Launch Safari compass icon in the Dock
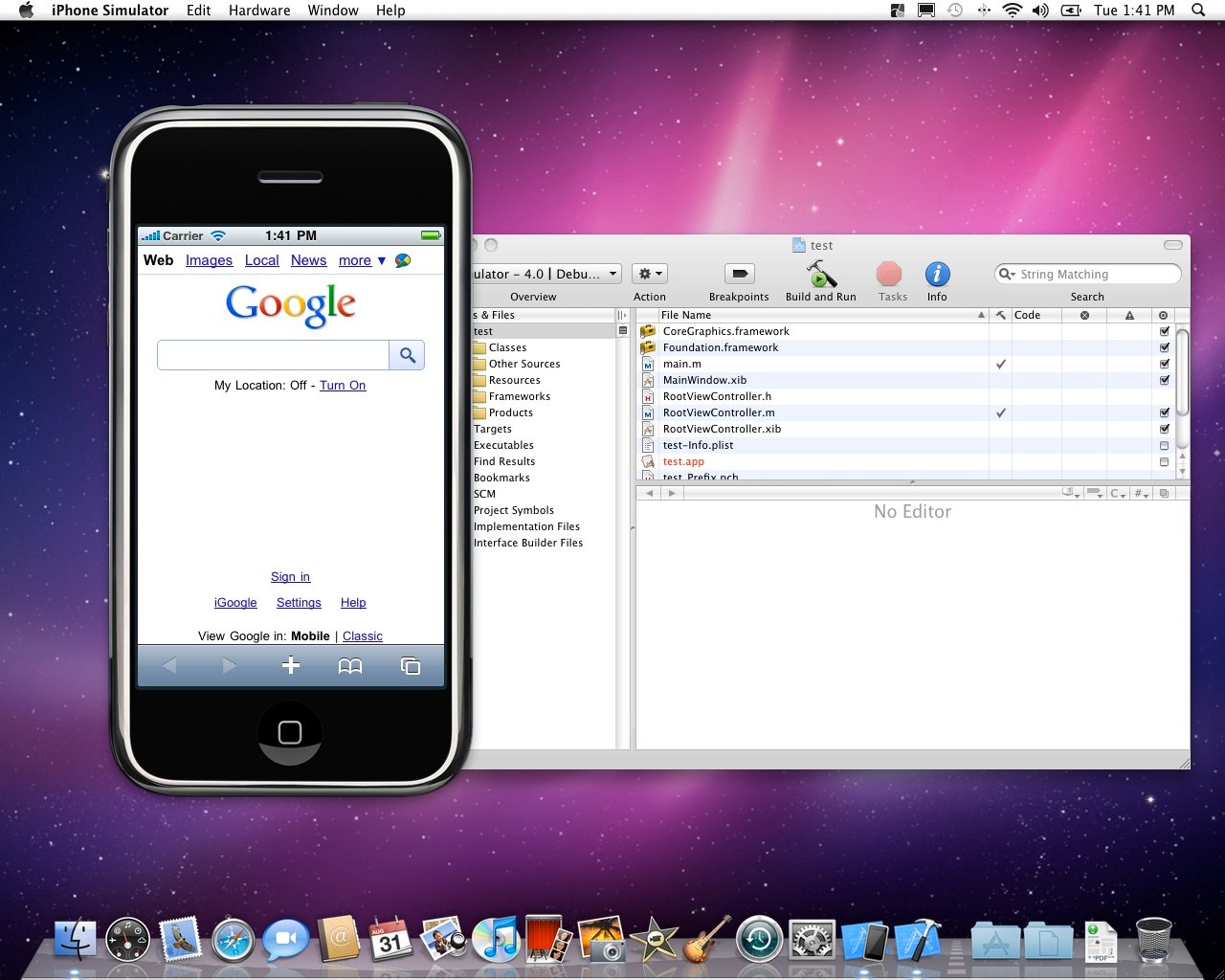Image resolution: width=1225 pixels, height=980 pixels. 233,940
